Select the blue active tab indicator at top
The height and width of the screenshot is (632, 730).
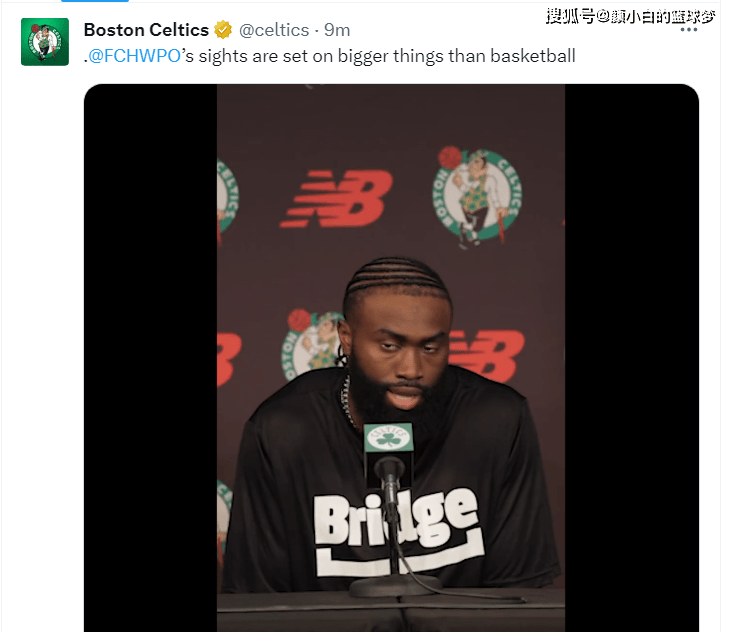pyautogui.click(x=95, y=1)
